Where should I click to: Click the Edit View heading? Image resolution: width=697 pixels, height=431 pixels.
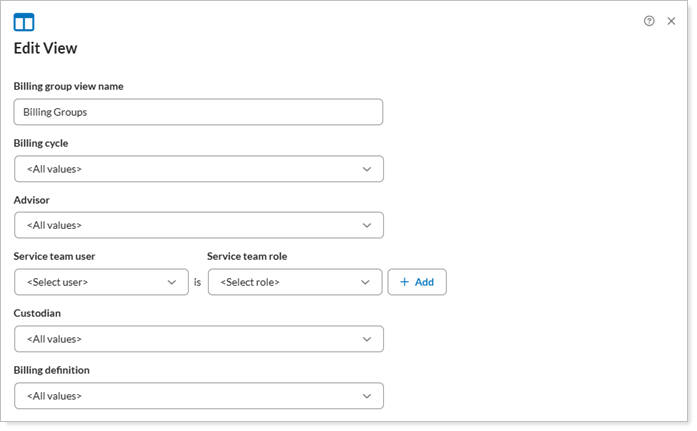(45, 48)
